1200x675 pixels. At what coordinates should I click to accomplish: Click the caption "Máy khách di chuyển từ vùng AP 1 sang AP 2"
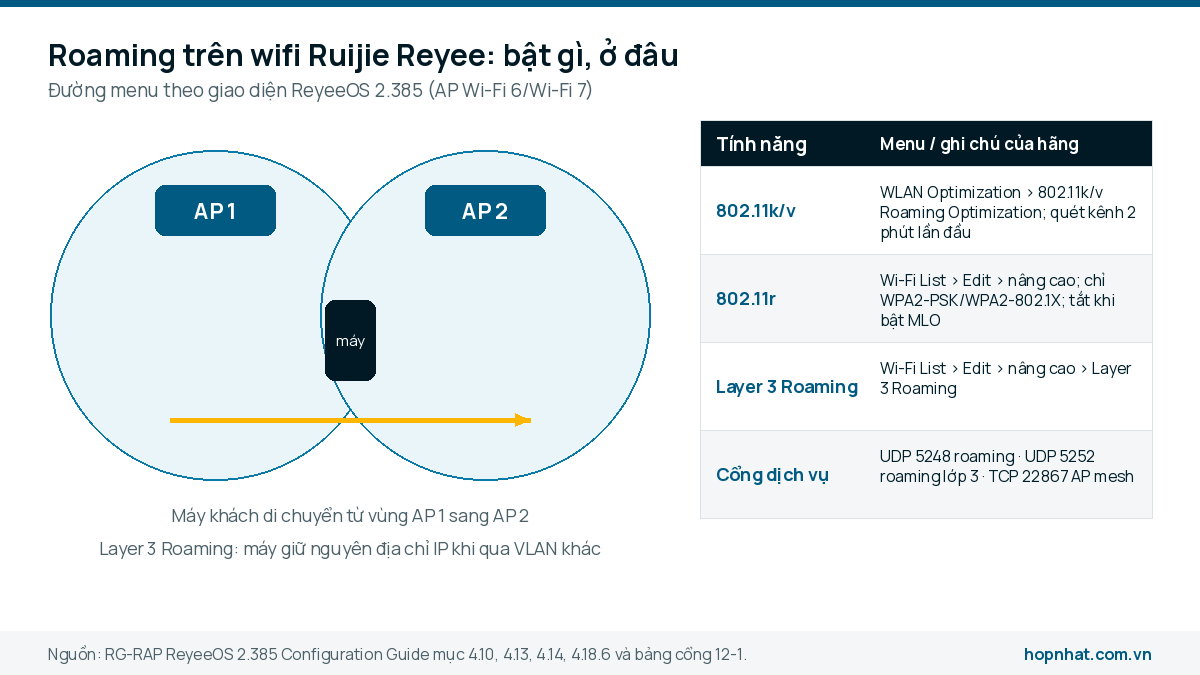click(x=350, y=516)
